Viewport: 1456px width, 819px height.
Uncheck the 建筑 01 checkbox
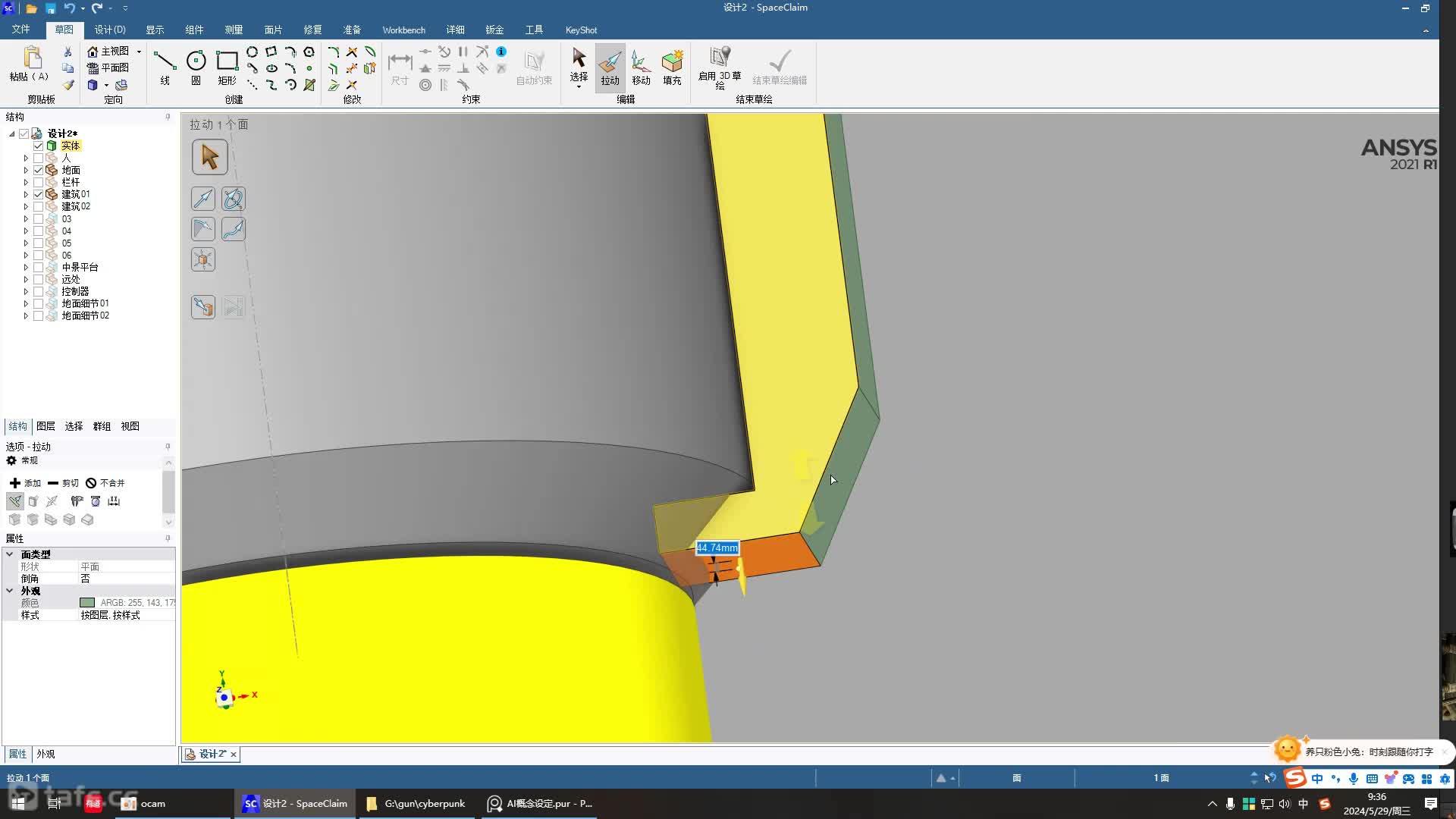[x=38, y=194]
